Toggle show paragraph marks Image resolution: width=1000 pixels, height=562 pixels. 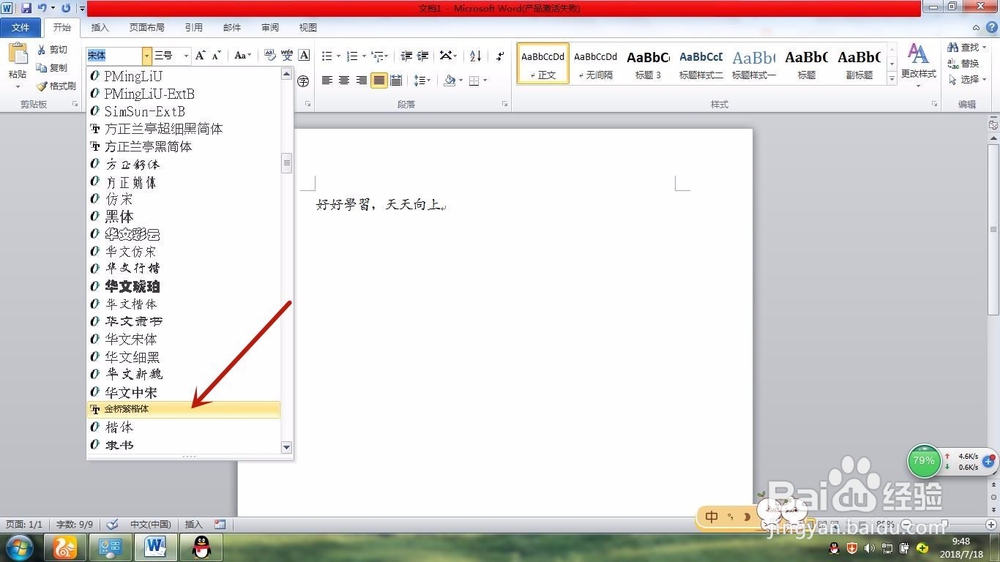(x=499, y=56)
